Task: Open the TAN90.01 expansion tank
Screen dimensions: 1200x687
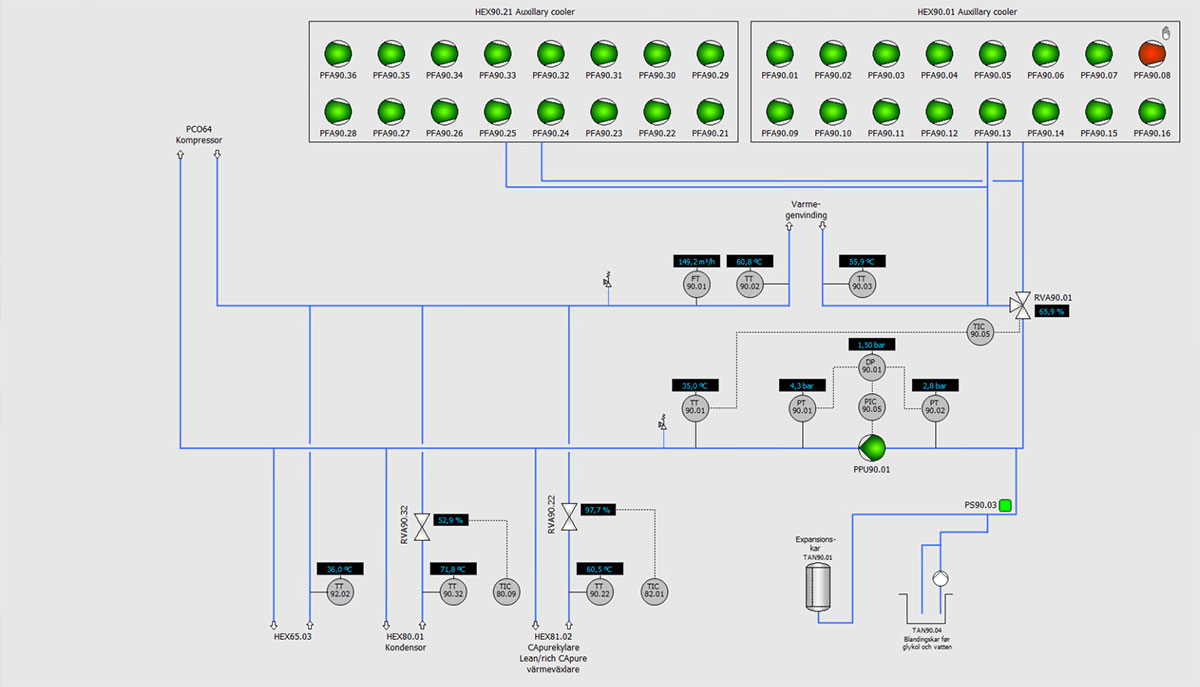Action: tap(818, 587)
